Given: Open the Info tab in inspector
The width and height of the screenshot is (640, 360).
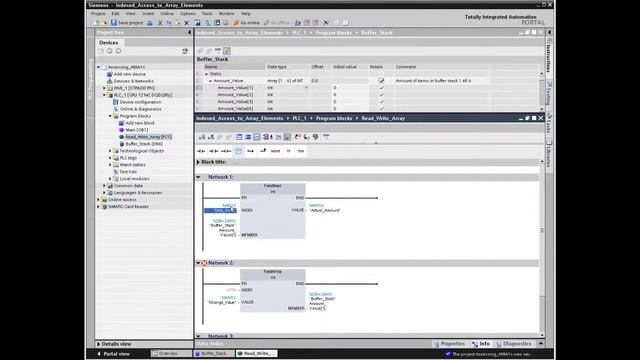Looking at the screenshot, I should click(x=481, y=344).
